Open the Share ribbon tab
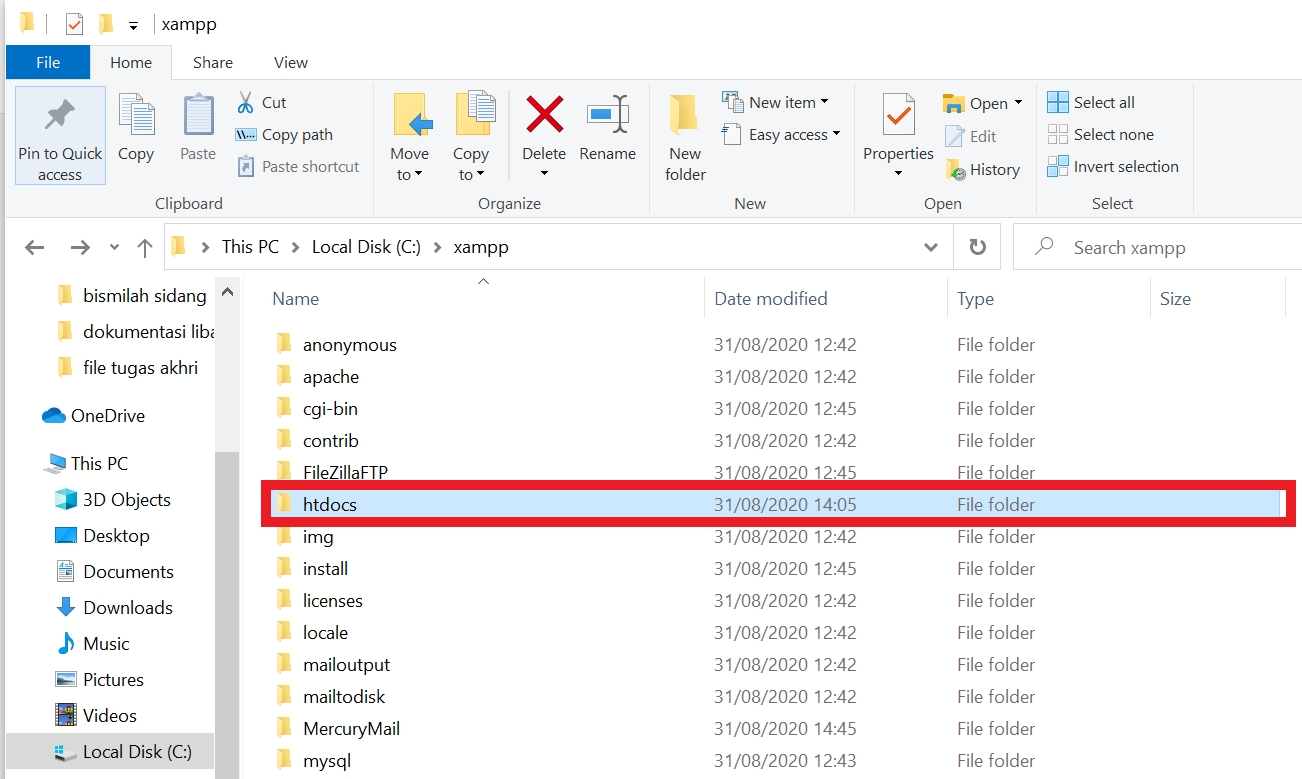The image size is (1302, 779). pyautogui.click(x=212, y=62)
